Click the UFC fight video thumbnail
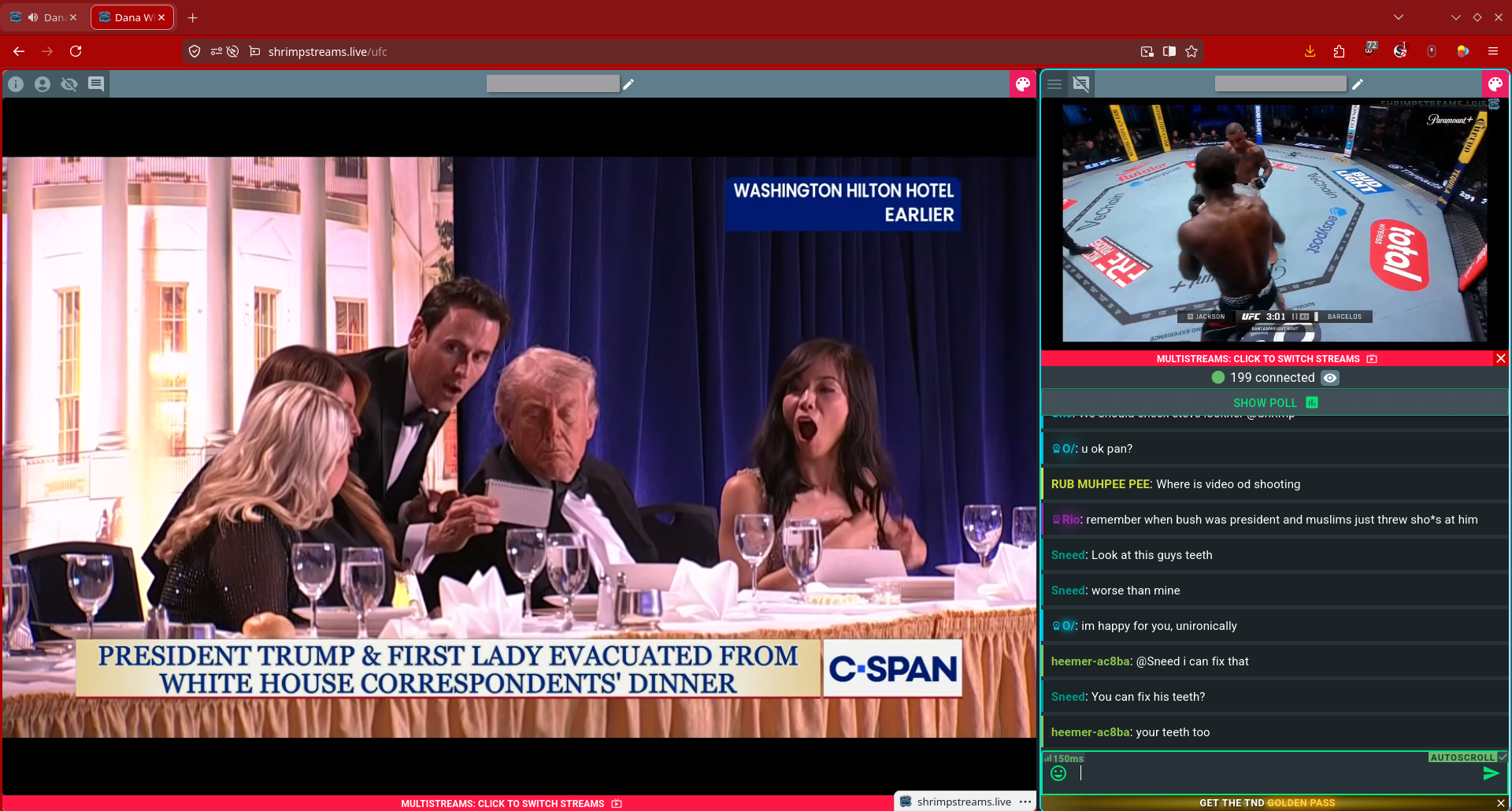Image resolution: width=1512 pixels, height=811 pixels. [1275, 223]
